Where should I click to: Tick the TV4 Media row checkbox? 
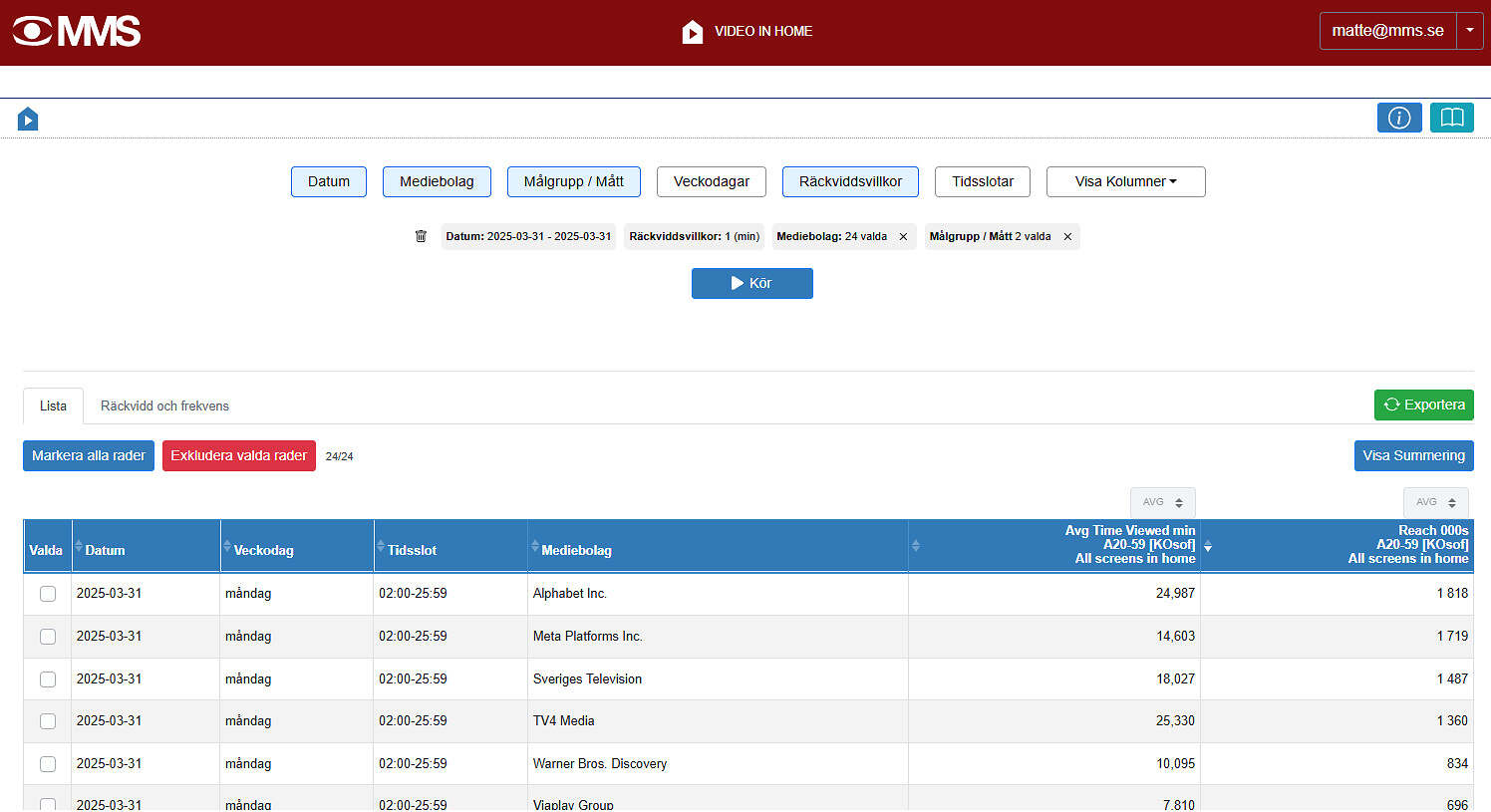48,721
